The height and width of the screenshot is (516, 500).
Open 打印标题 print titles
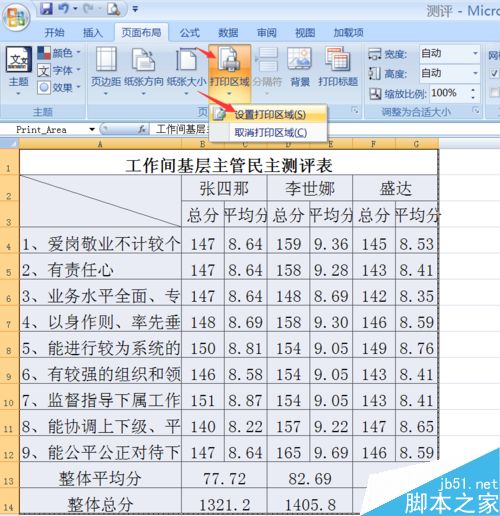338,68
